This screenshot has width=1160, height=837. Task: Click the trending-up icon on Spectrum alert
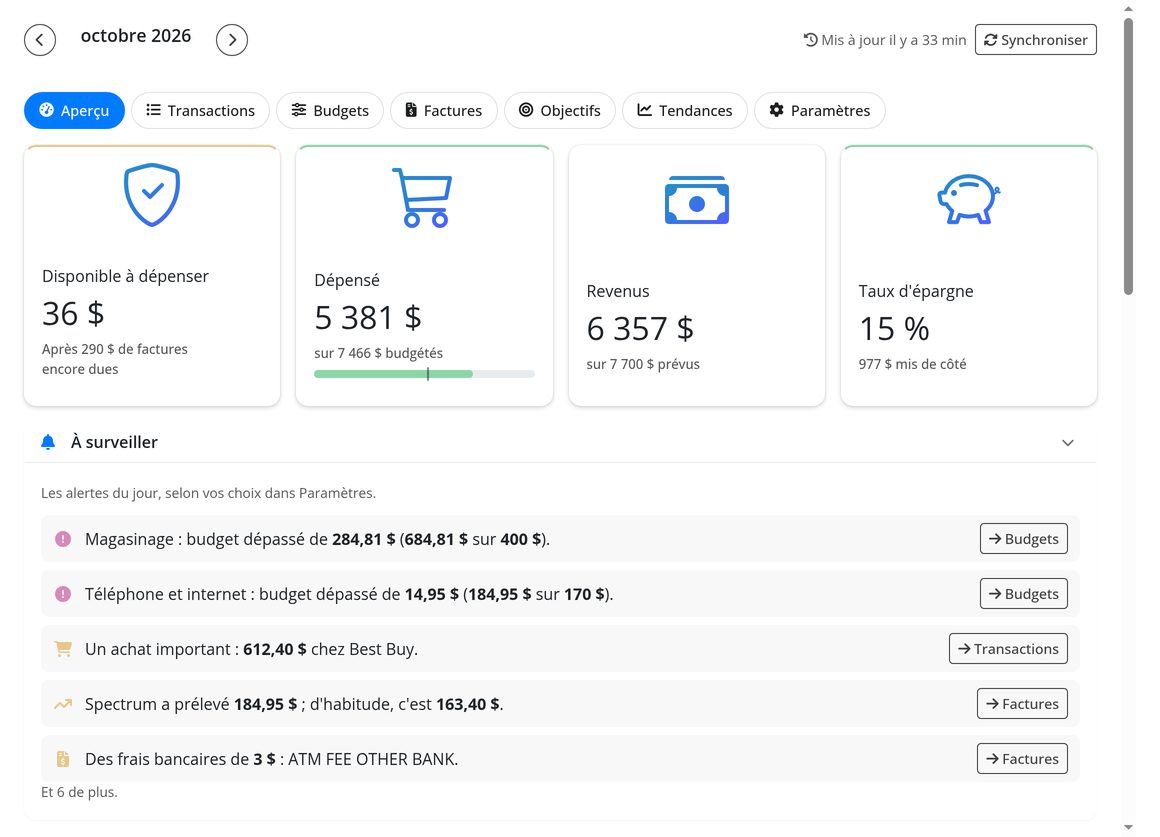[63, 704]
